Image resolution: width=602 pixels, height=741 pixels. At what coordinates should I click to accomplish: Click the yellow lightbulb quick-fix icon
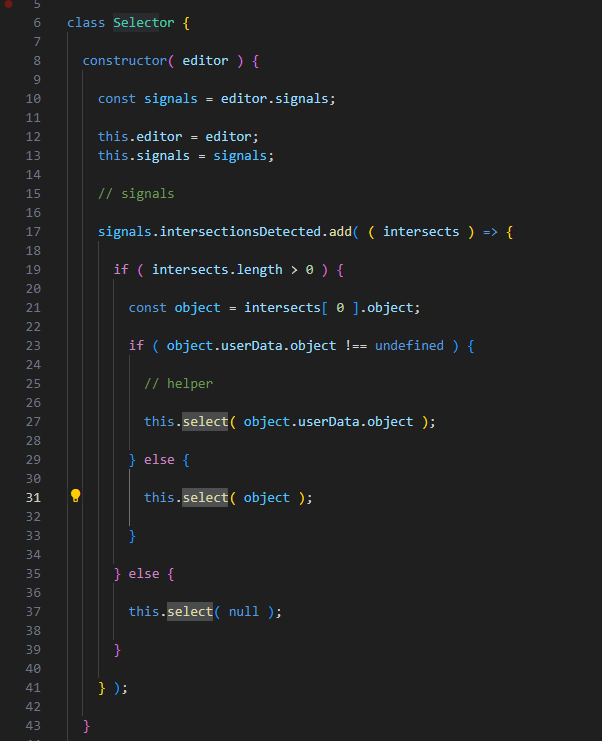coord(76,496)
